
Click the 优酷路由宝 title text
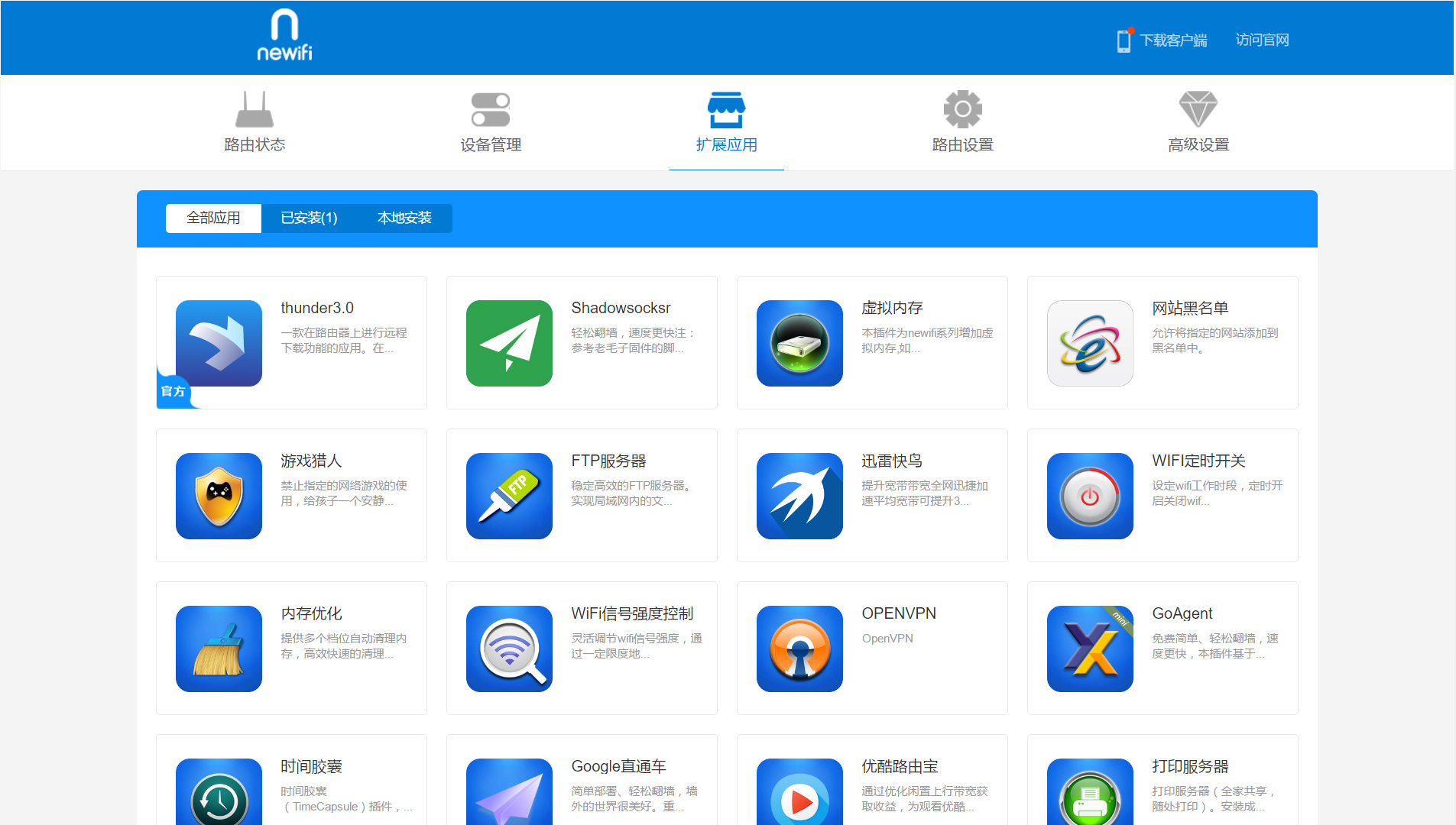[x=900, y=766]
